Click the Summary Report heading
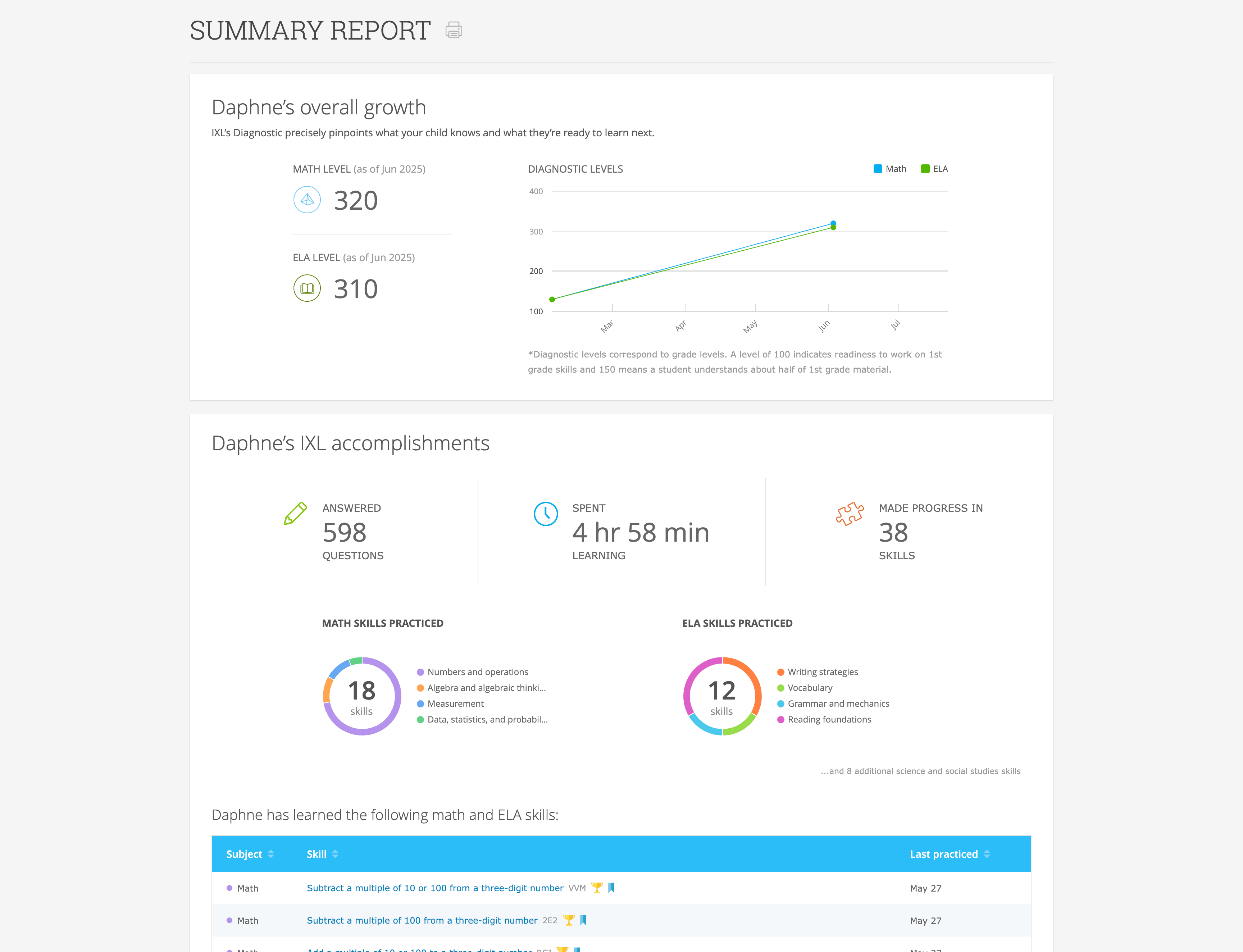Viewport: 1243px width, 952px height. [310, 31]
